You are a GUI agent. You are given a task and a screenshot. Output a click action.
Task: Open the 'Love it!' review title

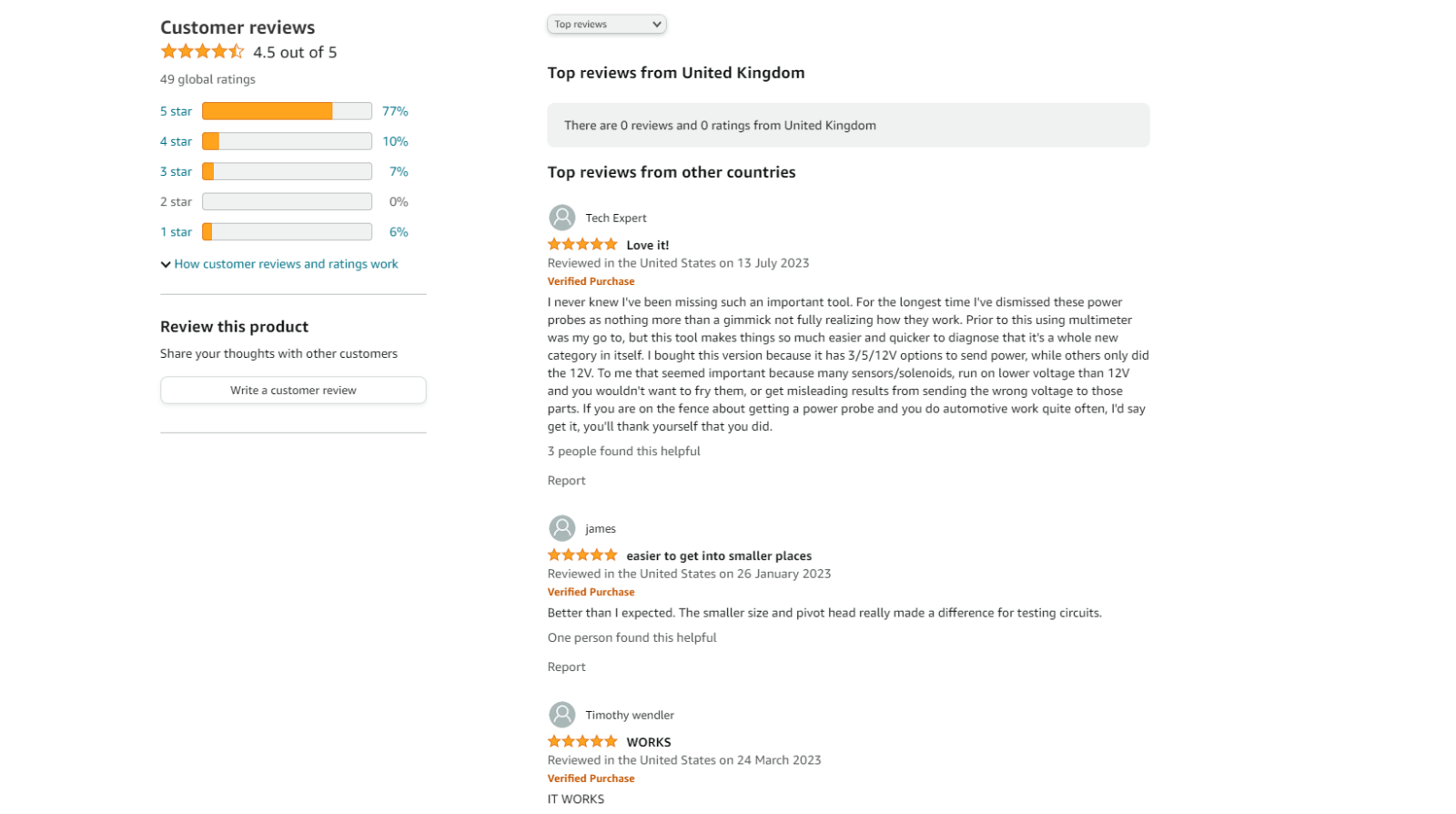pyautogui.click(x=647, y=245)
